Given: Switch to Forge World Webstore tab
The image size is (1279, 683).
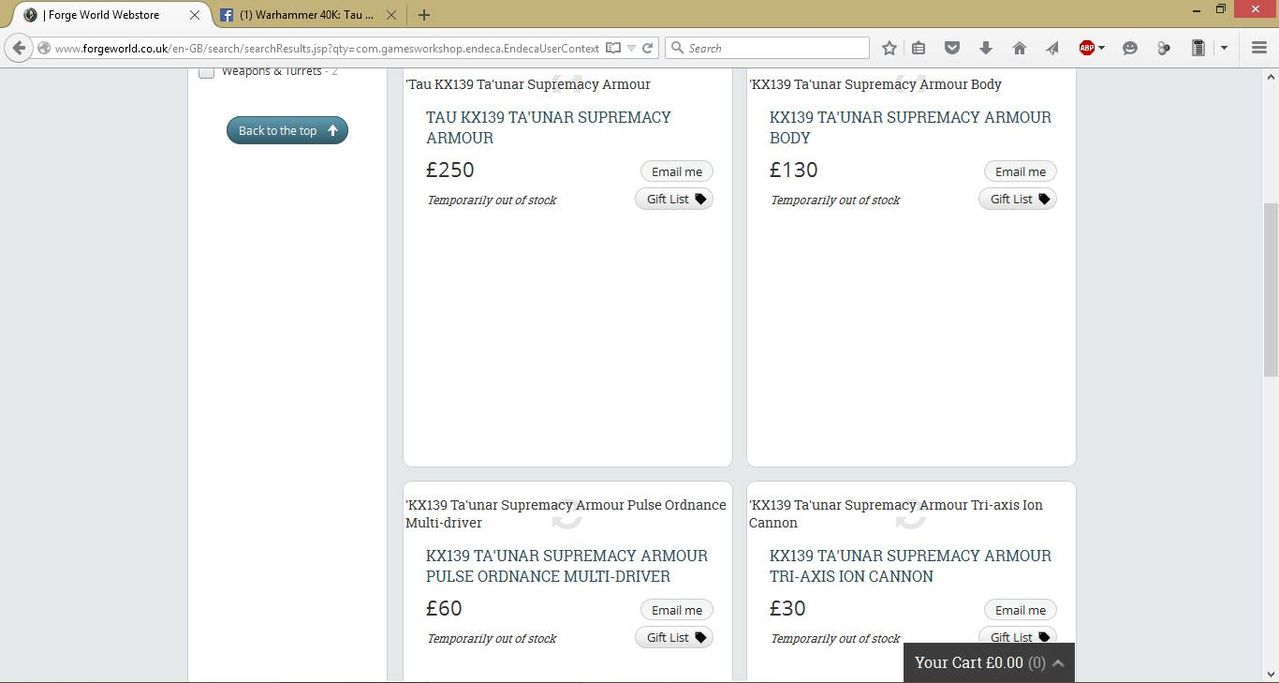Looking at the screenshot, I should [110, 15].
